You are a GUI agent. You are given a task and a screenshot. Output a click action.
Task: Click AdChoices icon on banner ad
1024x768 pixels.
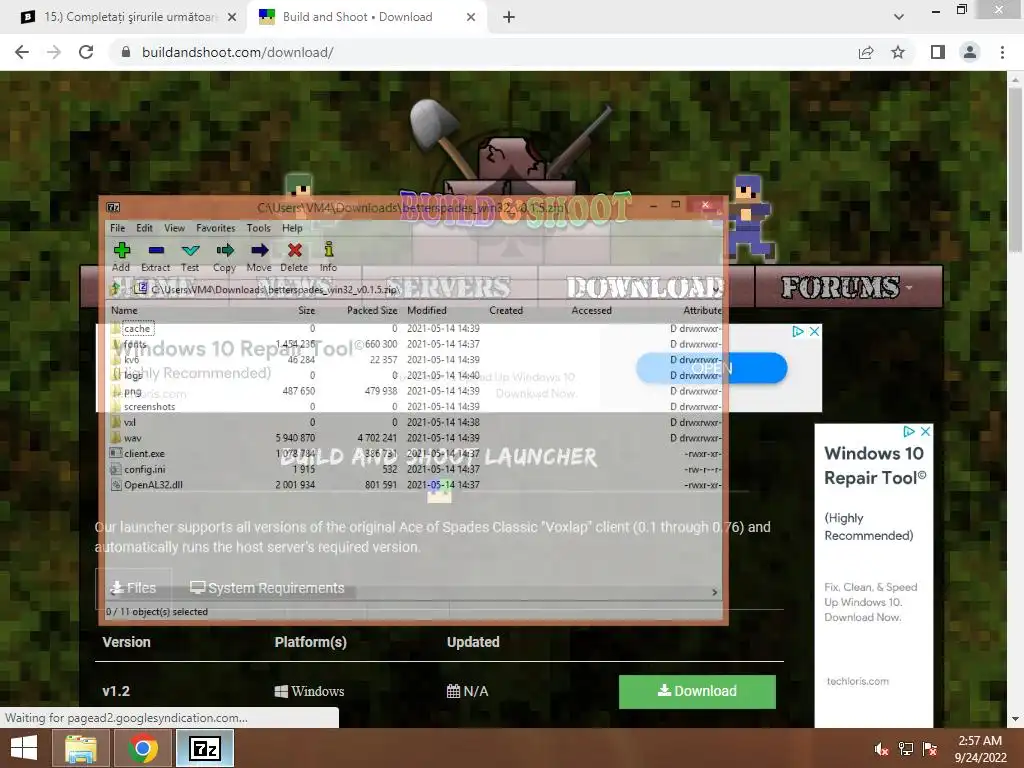798,332
